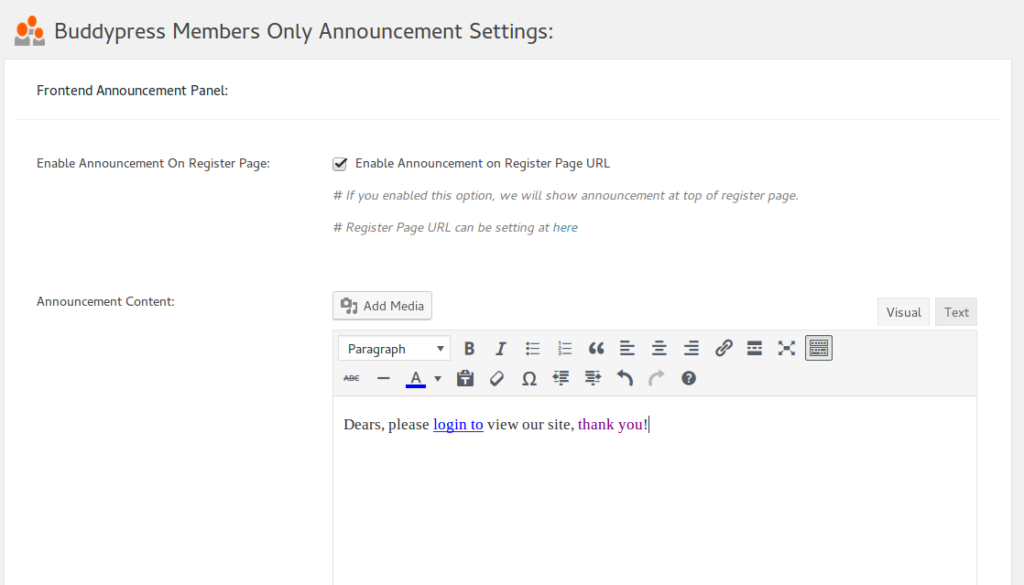Undo the last edit
Image resolution: width=1024 pixels, height=585 pixels.
tap(624, 378)
